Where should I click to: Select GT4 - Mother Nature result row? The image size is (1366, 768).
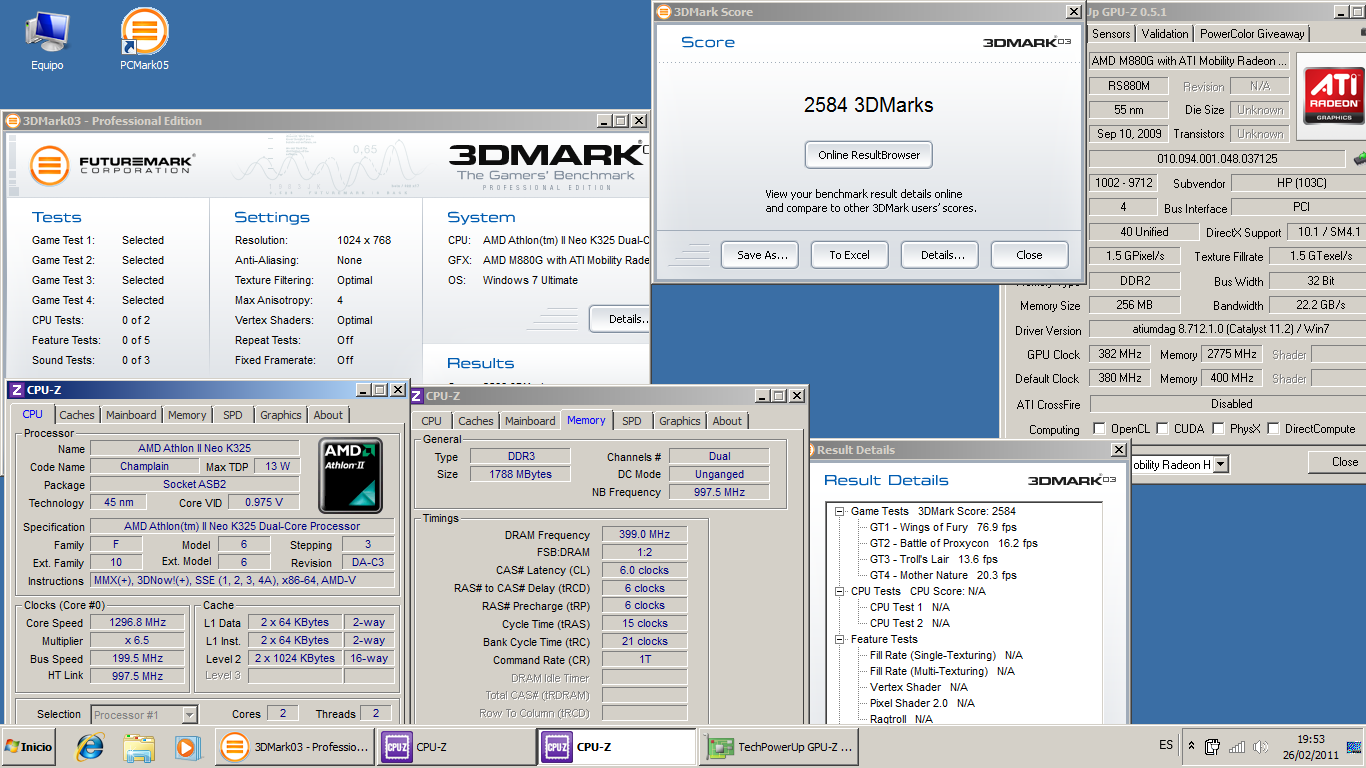click(x=943, y=575)
